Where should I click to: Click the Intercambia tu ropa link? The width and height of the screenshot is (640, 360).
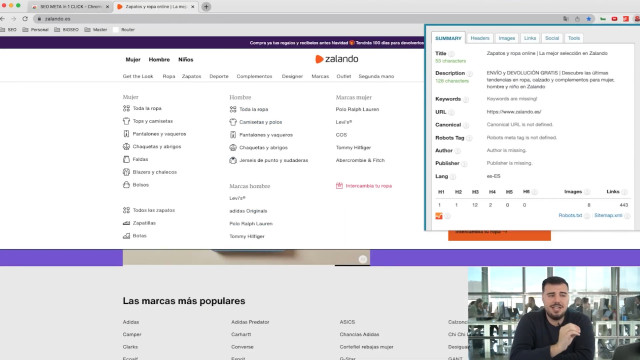coord(369,186)
